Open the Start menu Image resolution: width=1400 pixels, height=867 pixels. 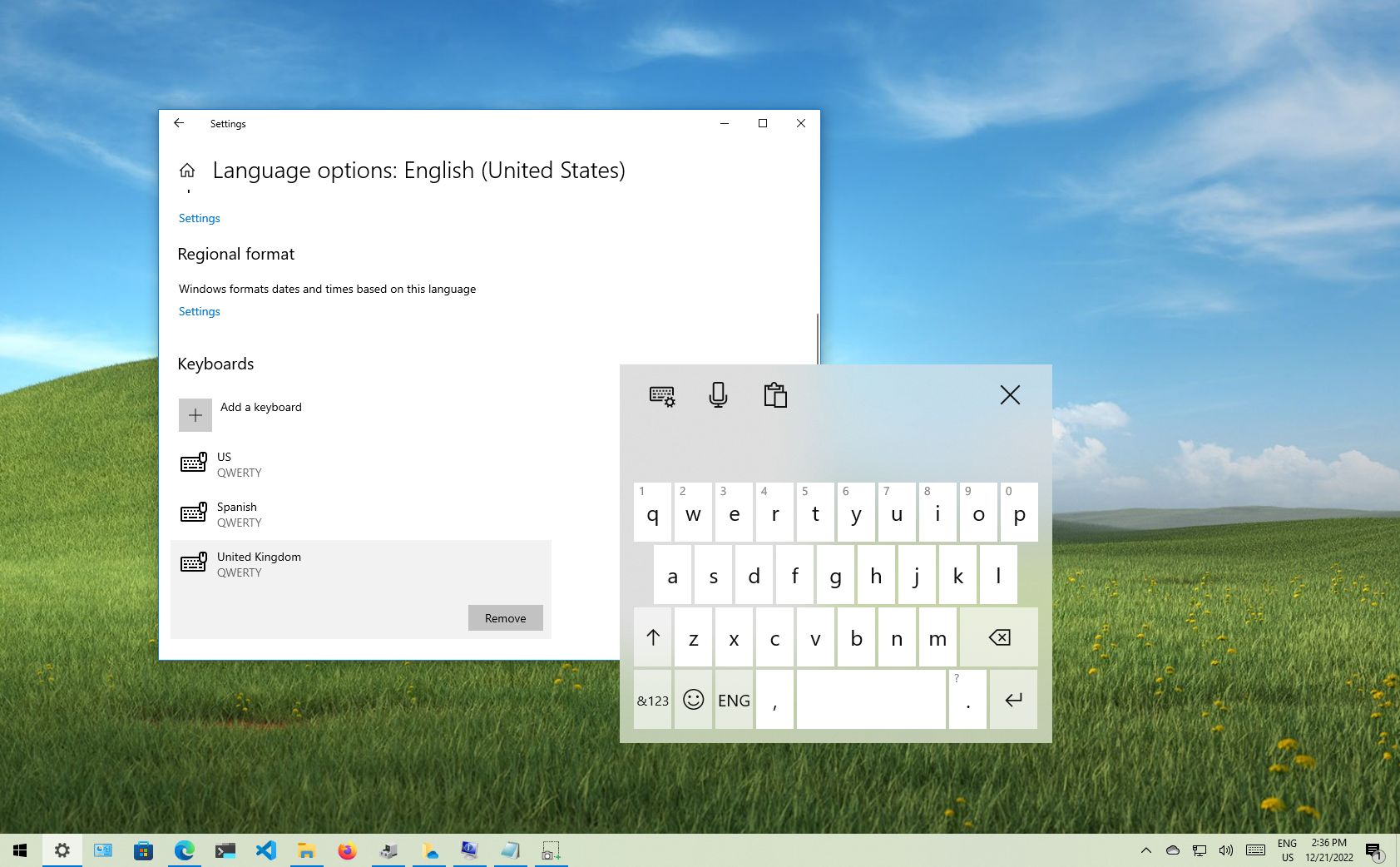click(19, 850)
